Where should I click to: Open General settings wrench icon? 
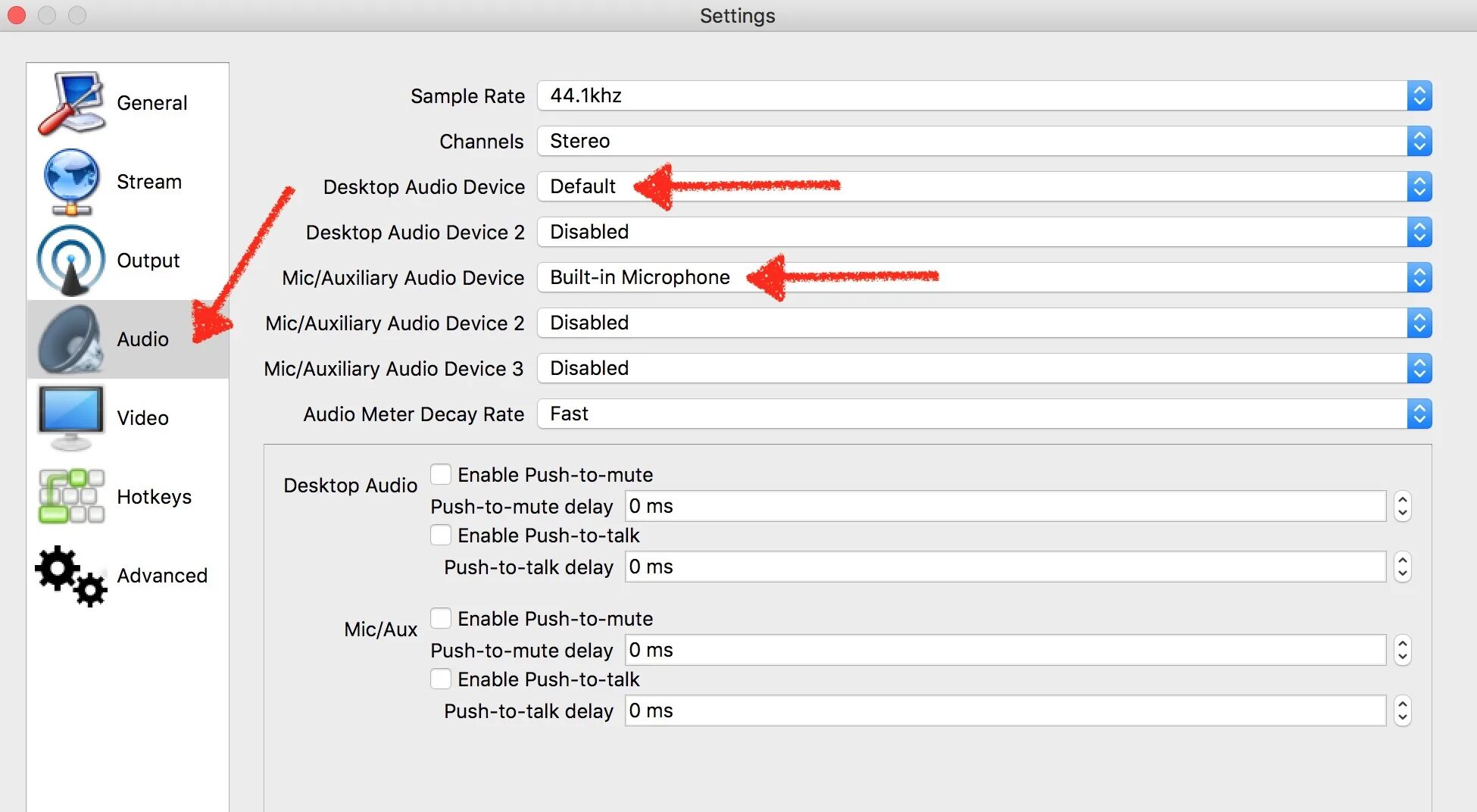pos(71,103)
